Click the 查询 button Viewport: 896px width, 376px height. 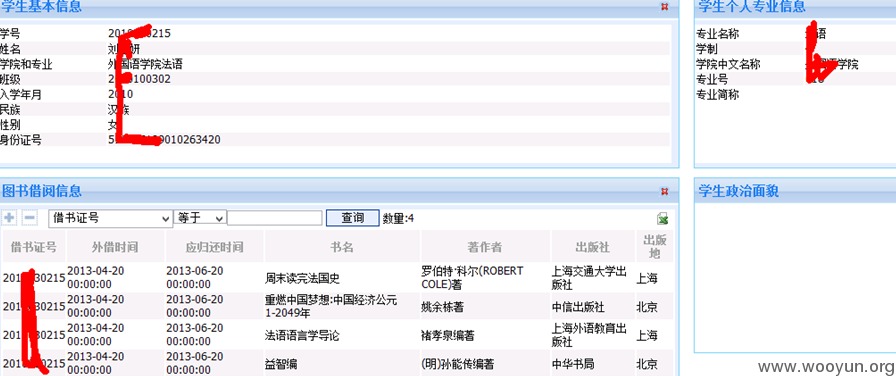[x=353, y=218]
